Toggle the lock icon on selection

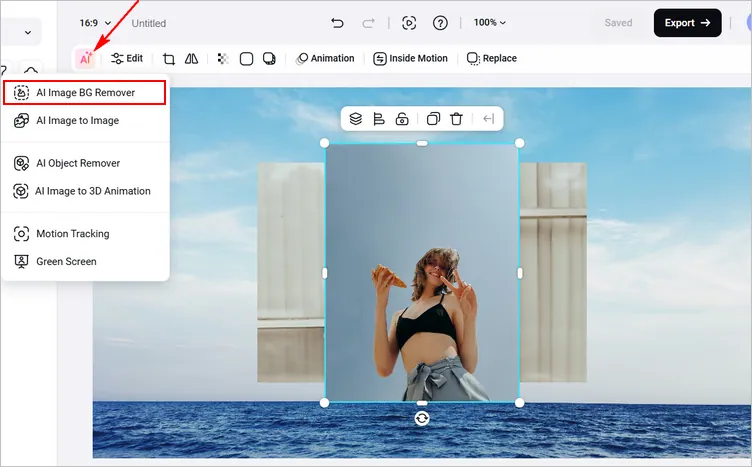402,118
